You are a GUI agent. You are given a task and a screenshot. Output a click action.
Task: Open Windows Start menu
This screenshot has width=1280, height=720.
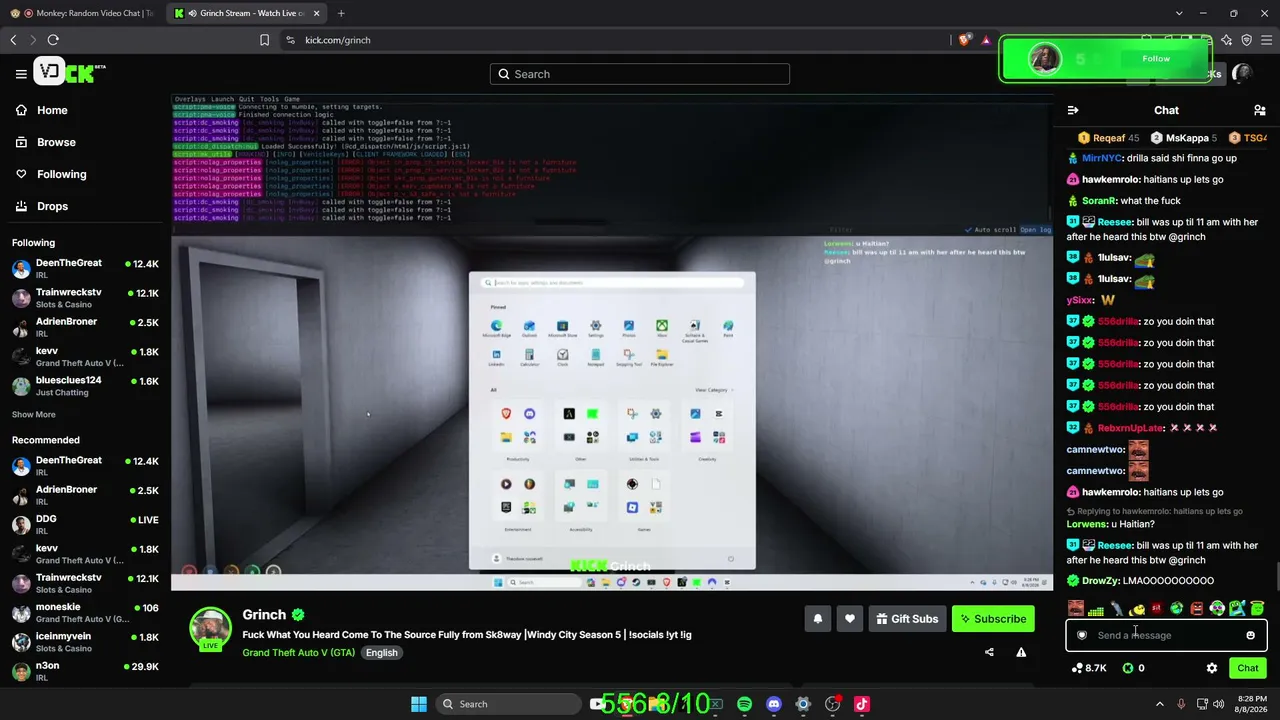click(x=419, y=704)
